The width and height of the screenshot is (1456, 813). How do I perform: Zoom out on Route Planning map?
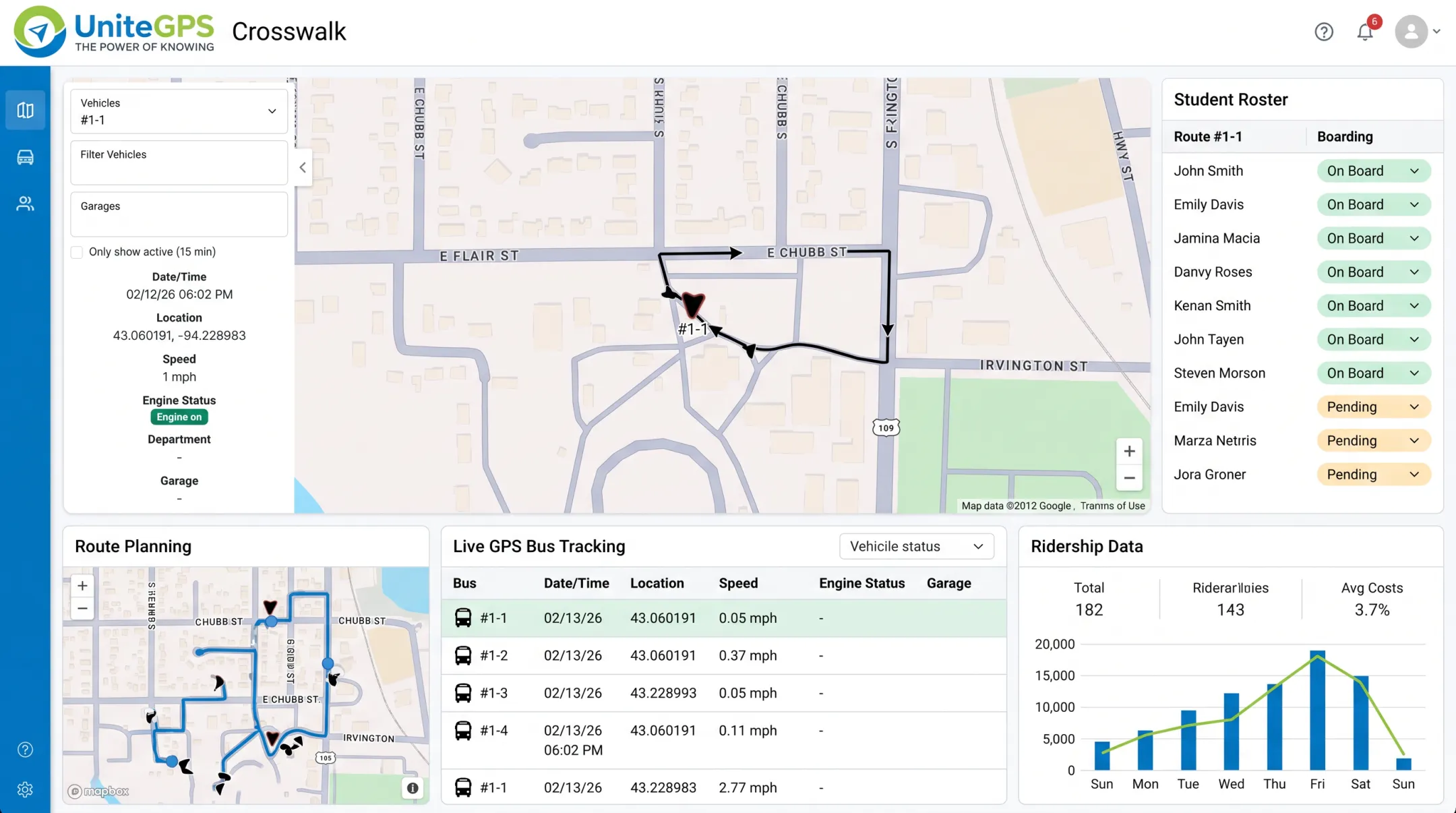82,608
